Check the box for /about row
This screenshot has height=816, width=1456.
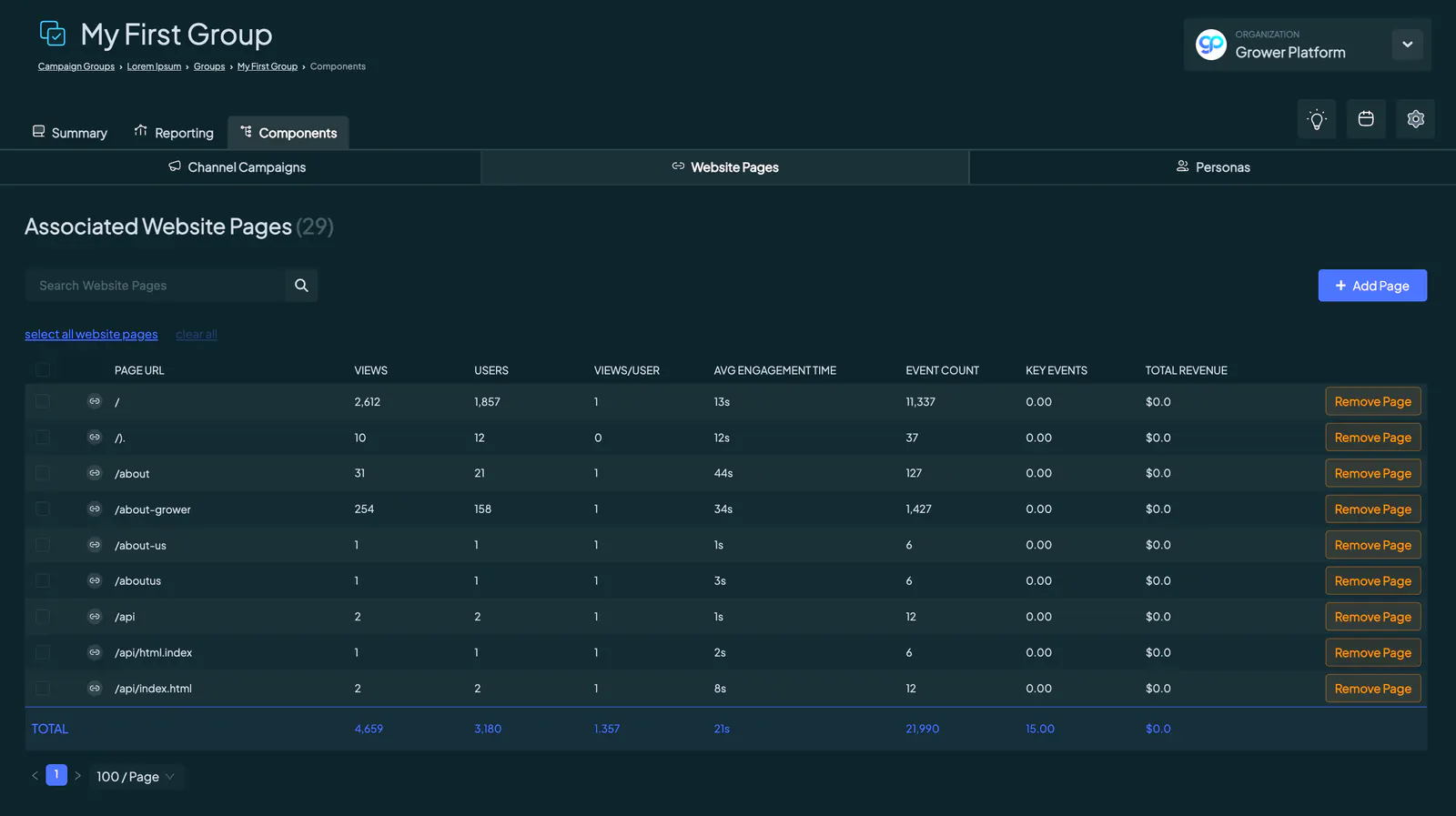[x=43, y=473]
